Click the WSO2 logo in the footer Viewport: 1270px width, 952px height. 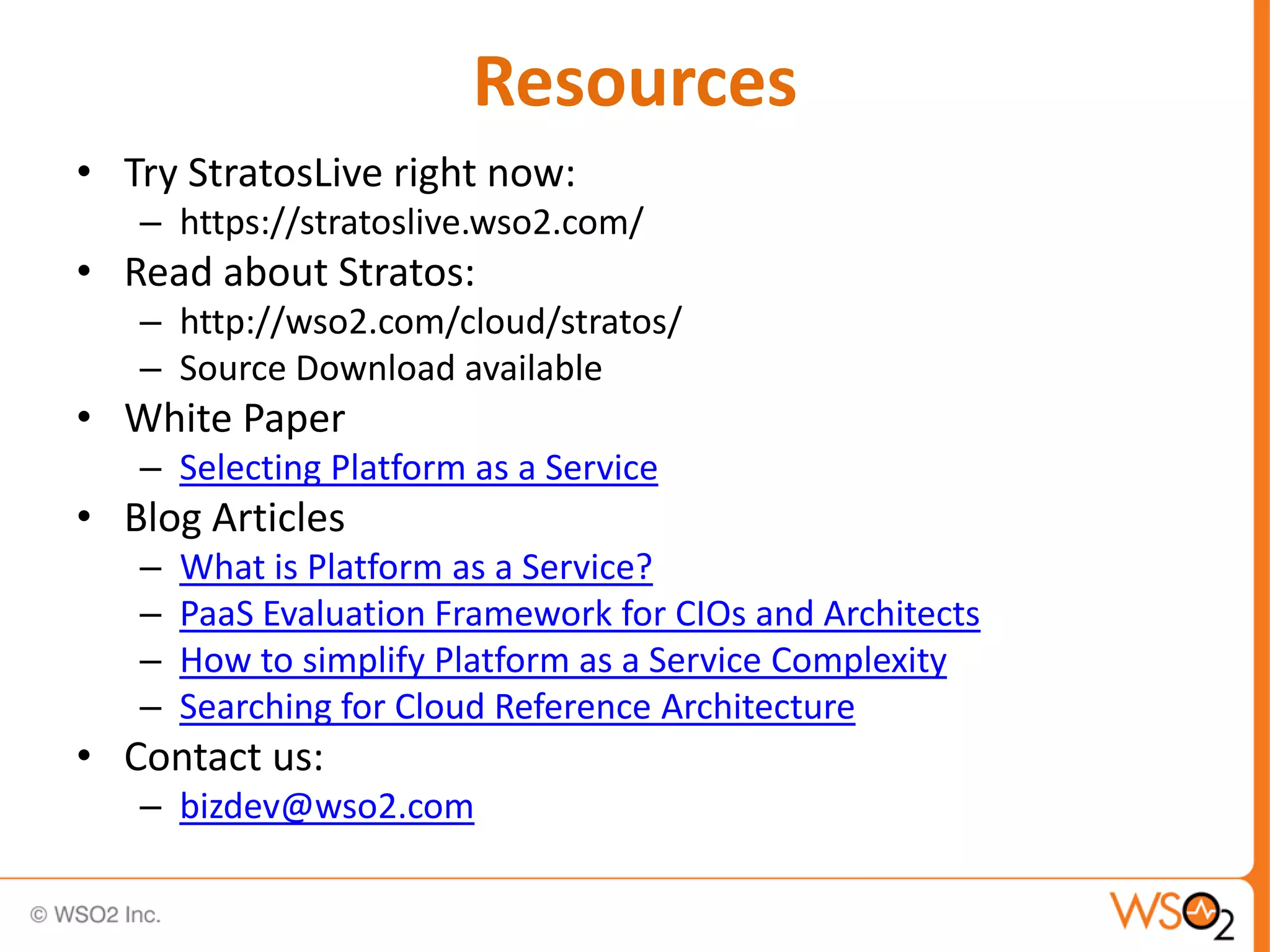click(1171, 915)
